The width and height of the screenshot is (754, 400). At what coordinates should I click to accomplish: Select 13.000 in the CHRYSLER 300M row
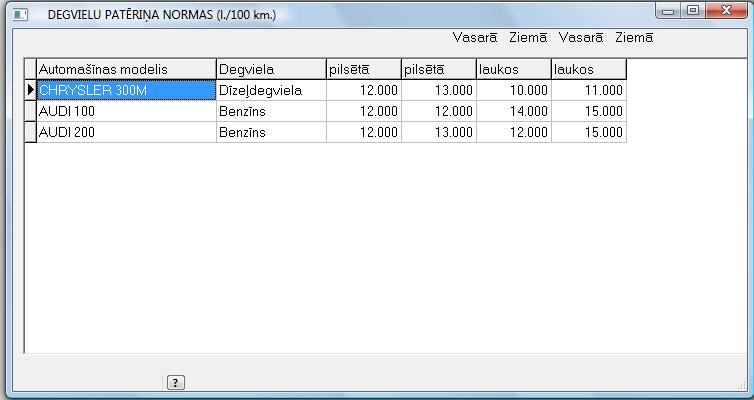[x=439, y=90]
